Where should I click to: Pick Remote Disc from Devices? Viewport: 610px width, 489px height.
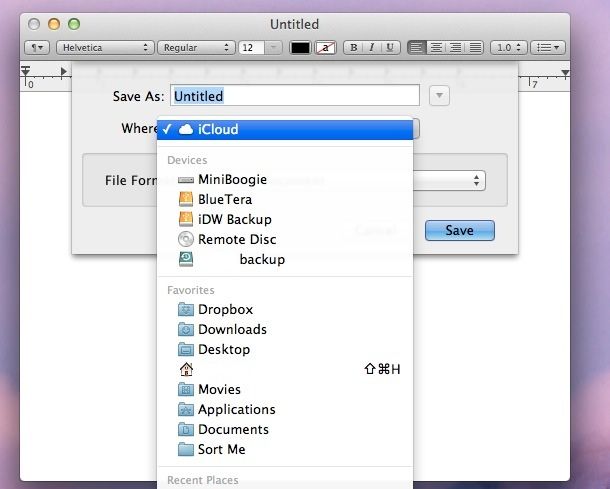pyautogui.click(x=236, y=239)
